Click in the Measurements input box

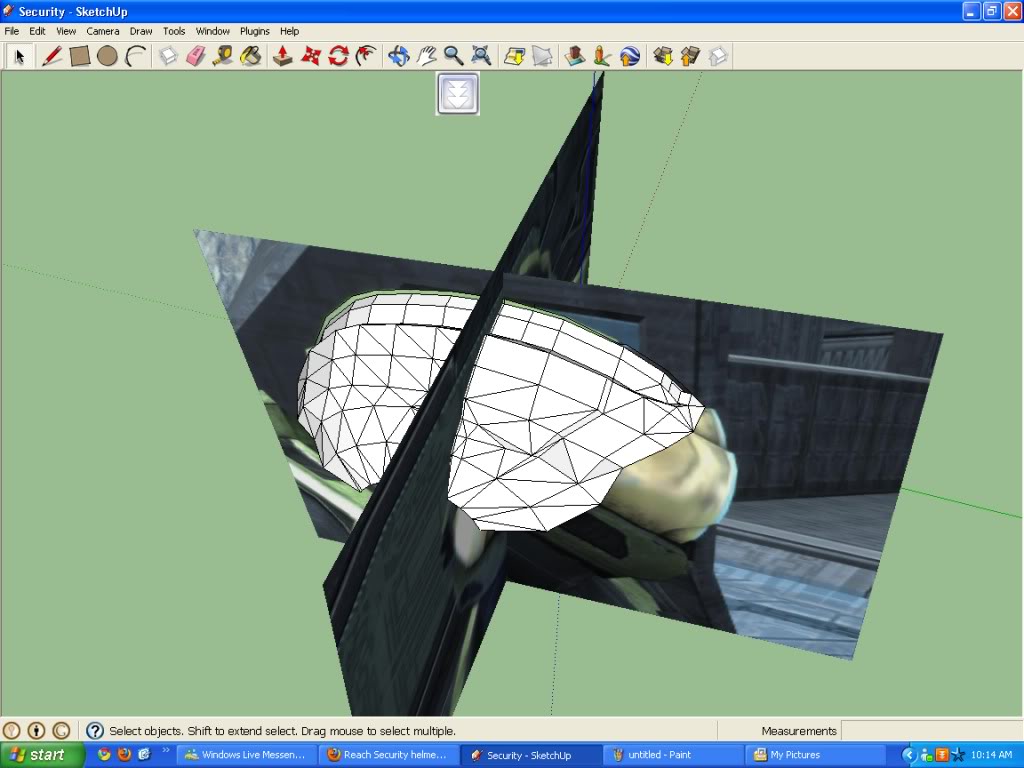[x=931, y=731]
